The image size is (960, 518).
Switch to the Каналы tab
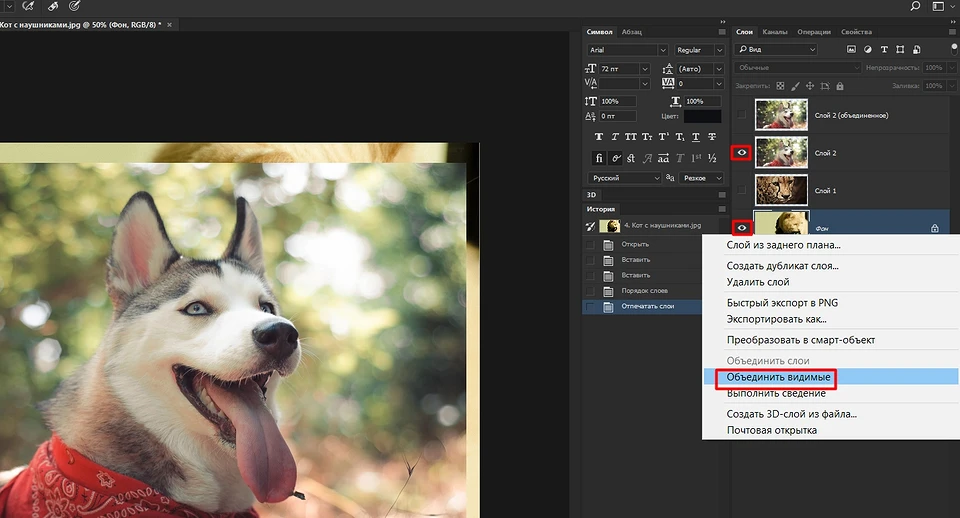[775, 32]
